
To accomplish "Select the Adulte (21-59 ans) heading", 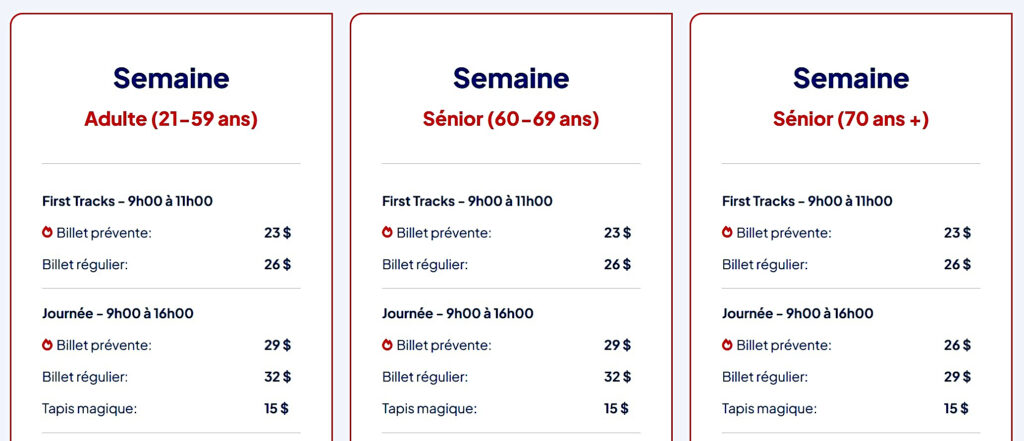I will tap(171, 119).
